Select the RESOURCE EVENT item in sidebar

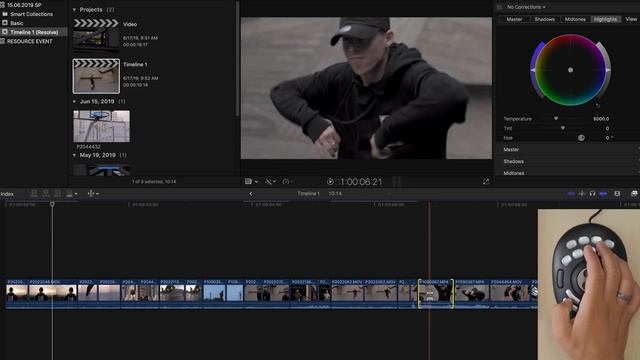(x=29, y=41)
